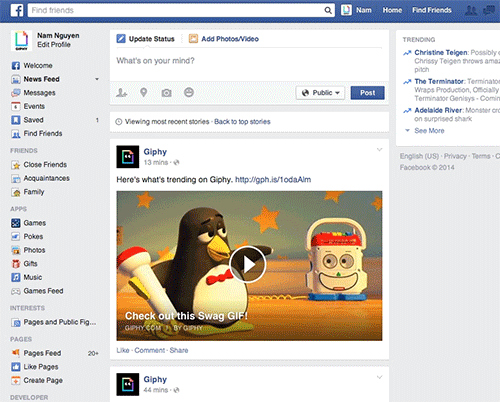
Task: Click the Games app icon
Action: [x=16, y=223]
